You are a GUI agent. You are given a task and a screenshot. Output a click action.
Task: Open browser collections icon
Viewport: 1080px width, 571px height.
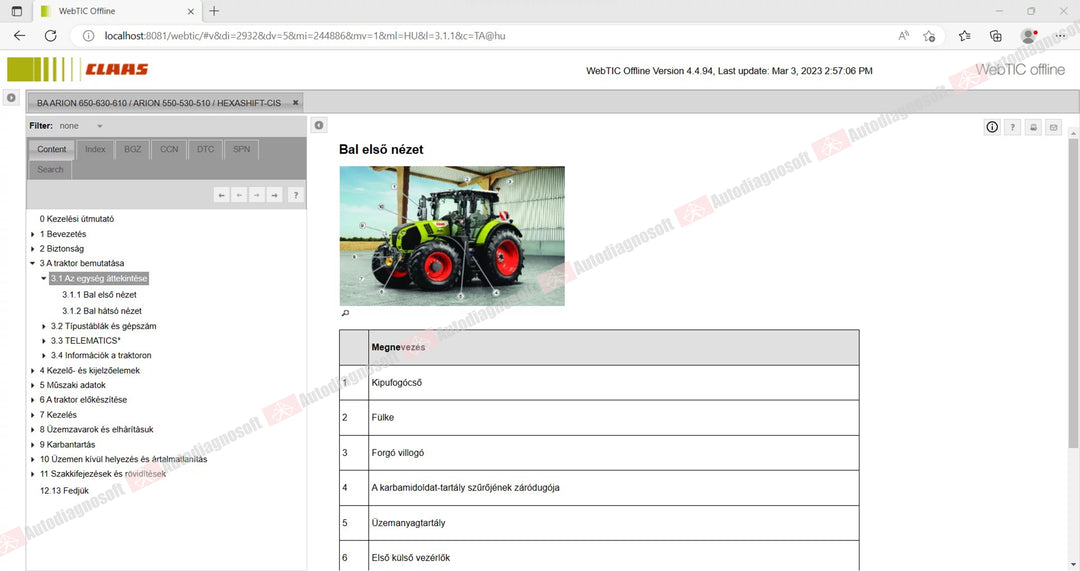pos(995,36)
